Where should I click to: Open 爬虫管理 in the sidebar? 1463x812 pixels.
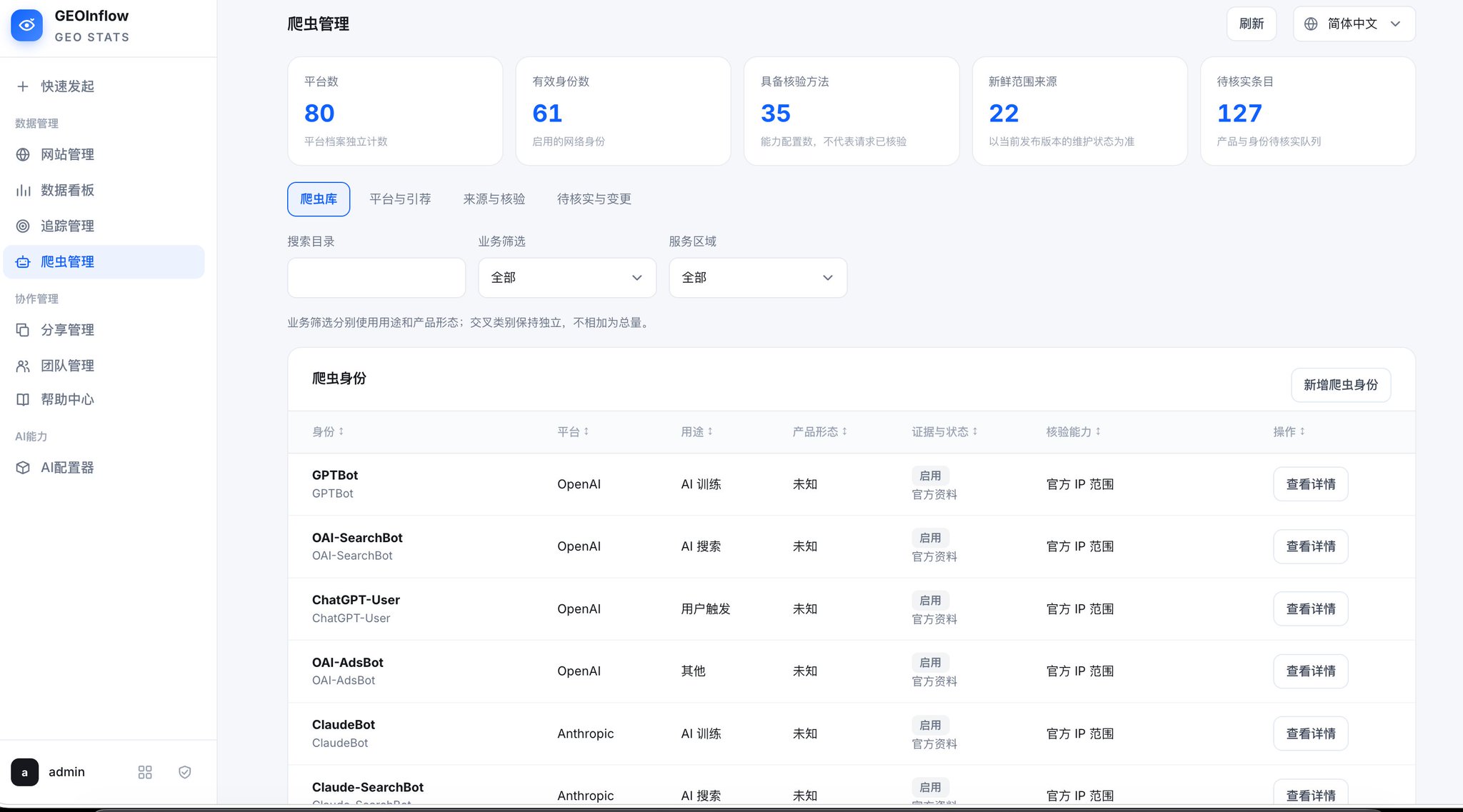104,262
